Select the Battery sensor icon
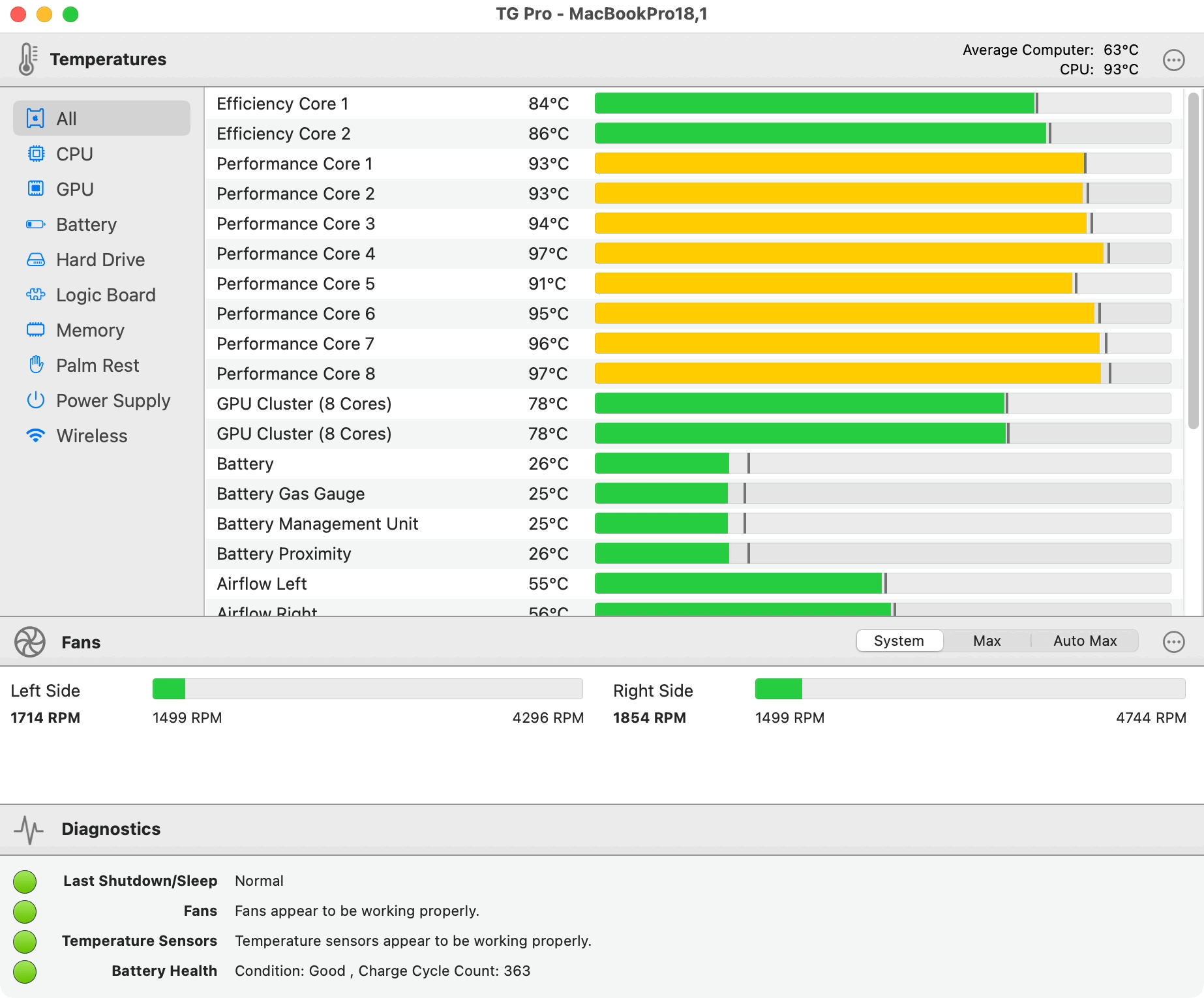Viewport: 1204px width, 998px height. (36, 224)
